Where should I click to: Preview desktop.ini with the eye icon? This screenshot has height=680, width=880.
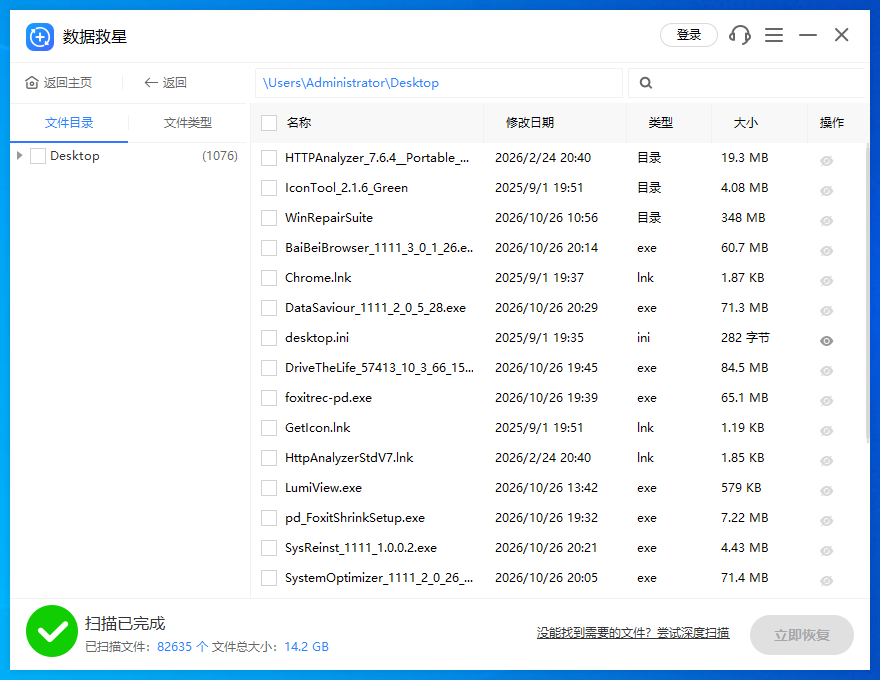pyautogui.click(x=826, y=341)
